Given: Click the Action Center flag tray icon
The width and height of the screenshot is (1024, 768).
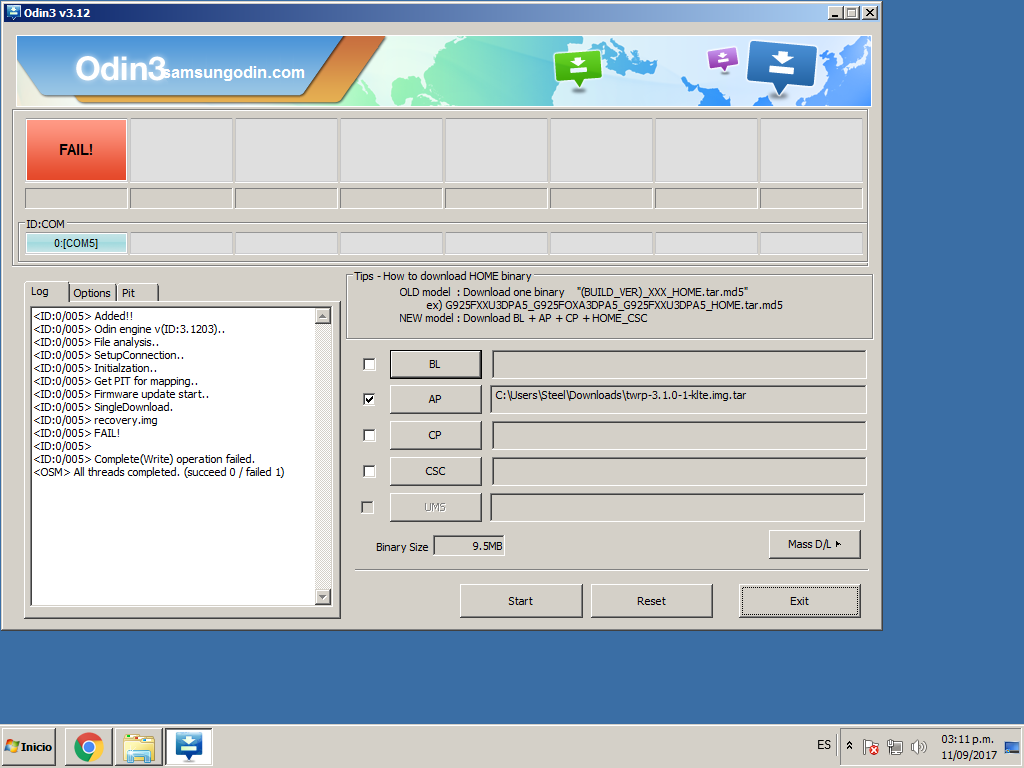Looking at the screenshot, I should [x=870, y=746].
